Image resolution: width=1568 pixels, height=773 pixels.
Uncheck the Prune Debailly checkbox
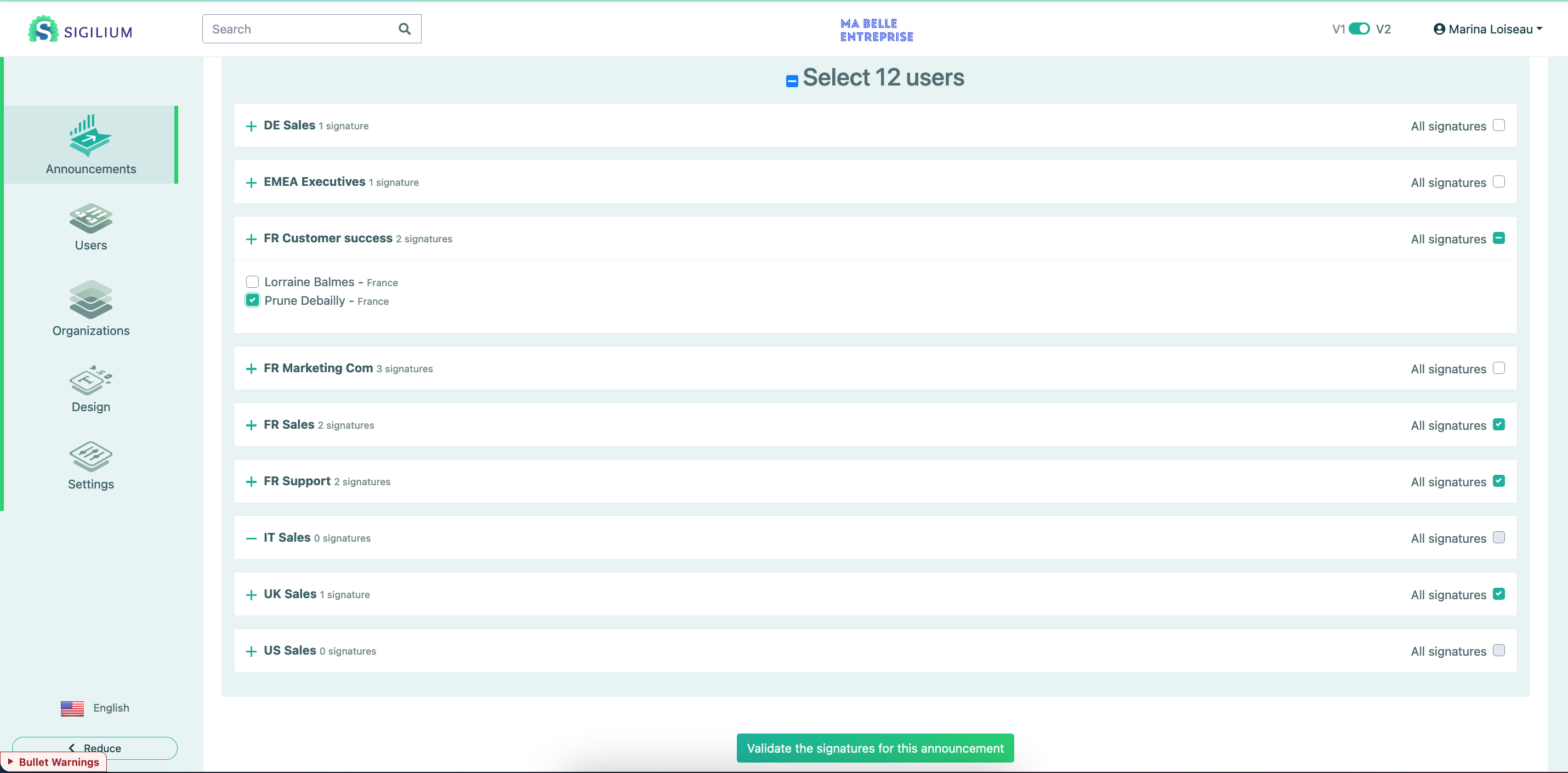click(x=252, y=300)
